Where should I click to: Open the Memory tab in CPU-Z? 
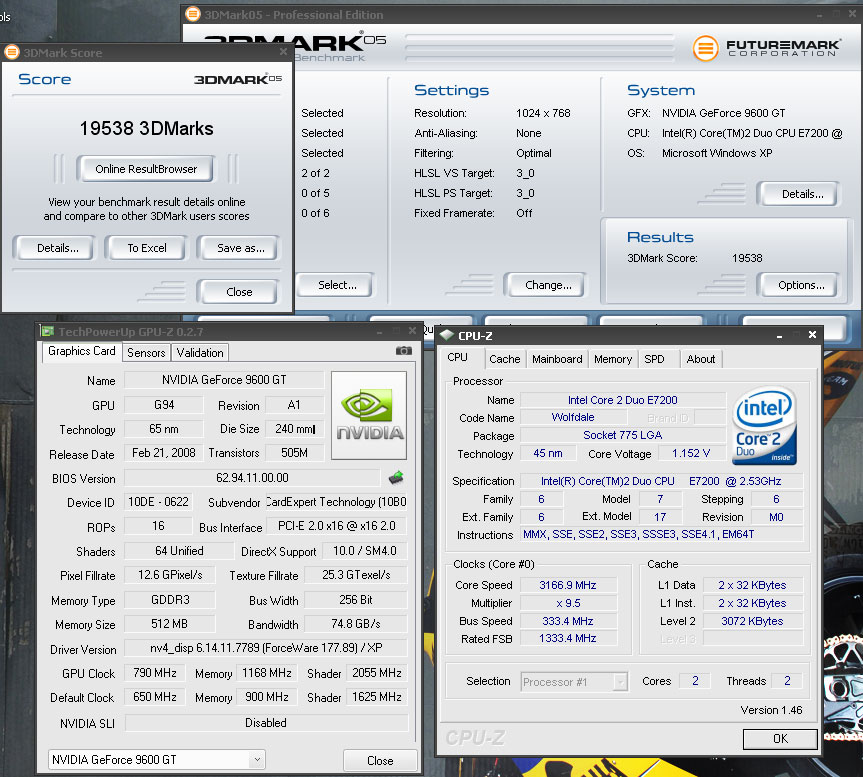(613, 359)
